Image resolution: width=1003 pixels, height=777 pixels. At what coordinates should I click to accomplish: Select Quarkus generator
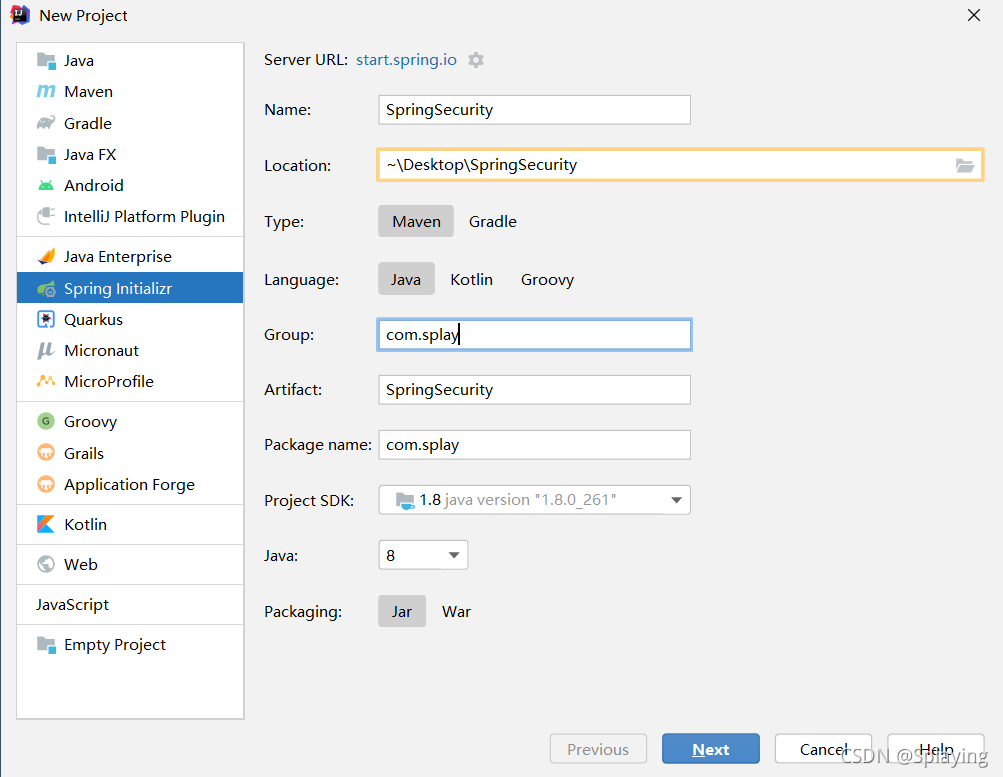(130, 319)
